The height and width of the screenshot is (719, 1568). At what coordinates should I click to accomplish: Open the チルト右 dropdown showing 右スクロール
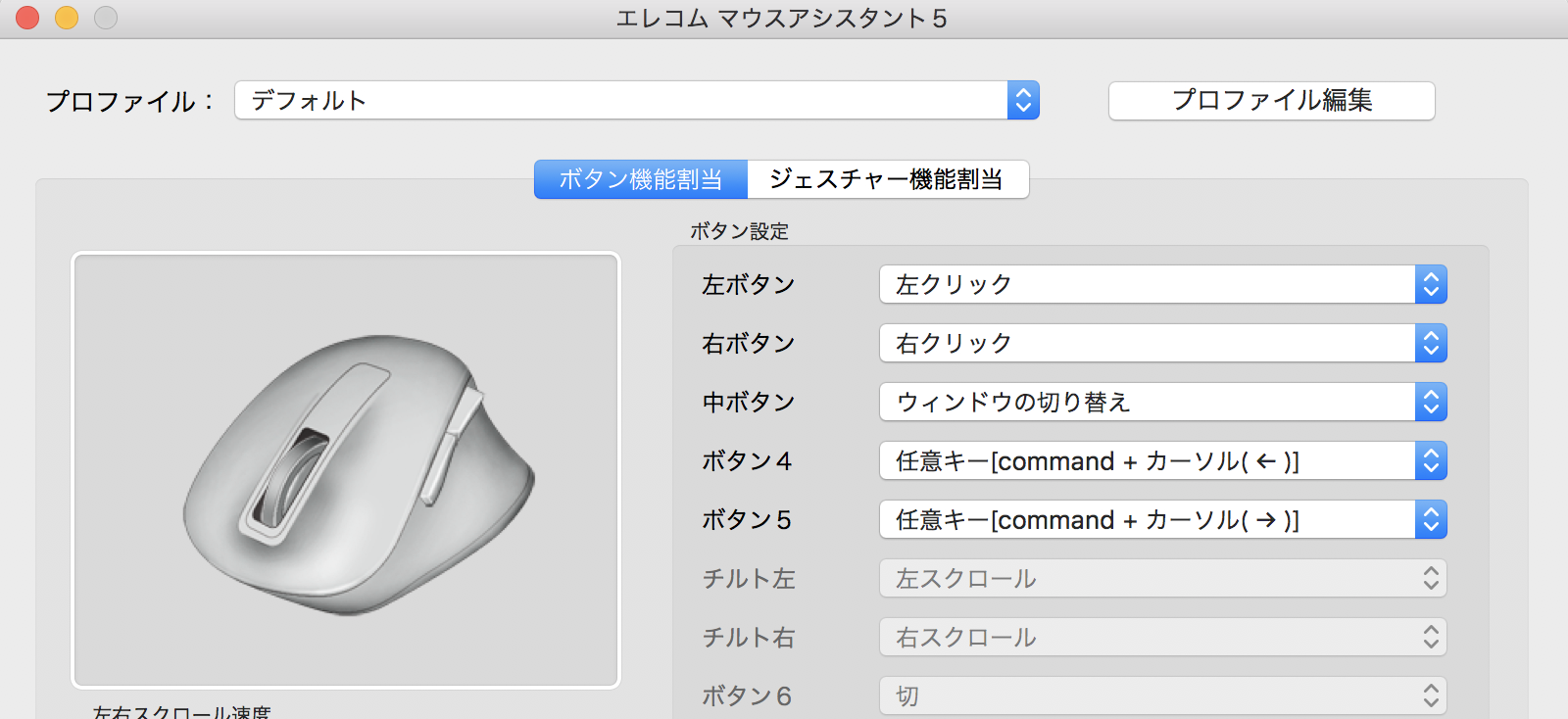pos(1163,637)
